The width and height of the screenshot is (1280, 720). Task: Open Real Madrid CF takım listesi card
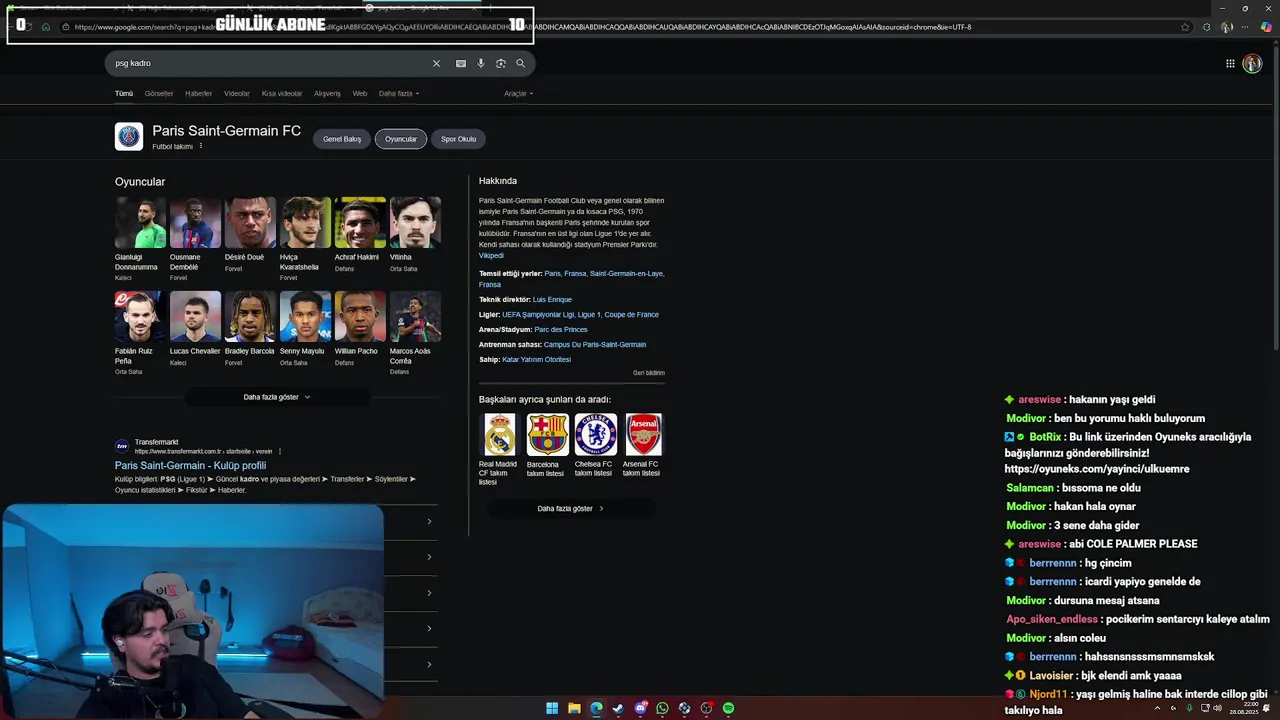point(499,449)
